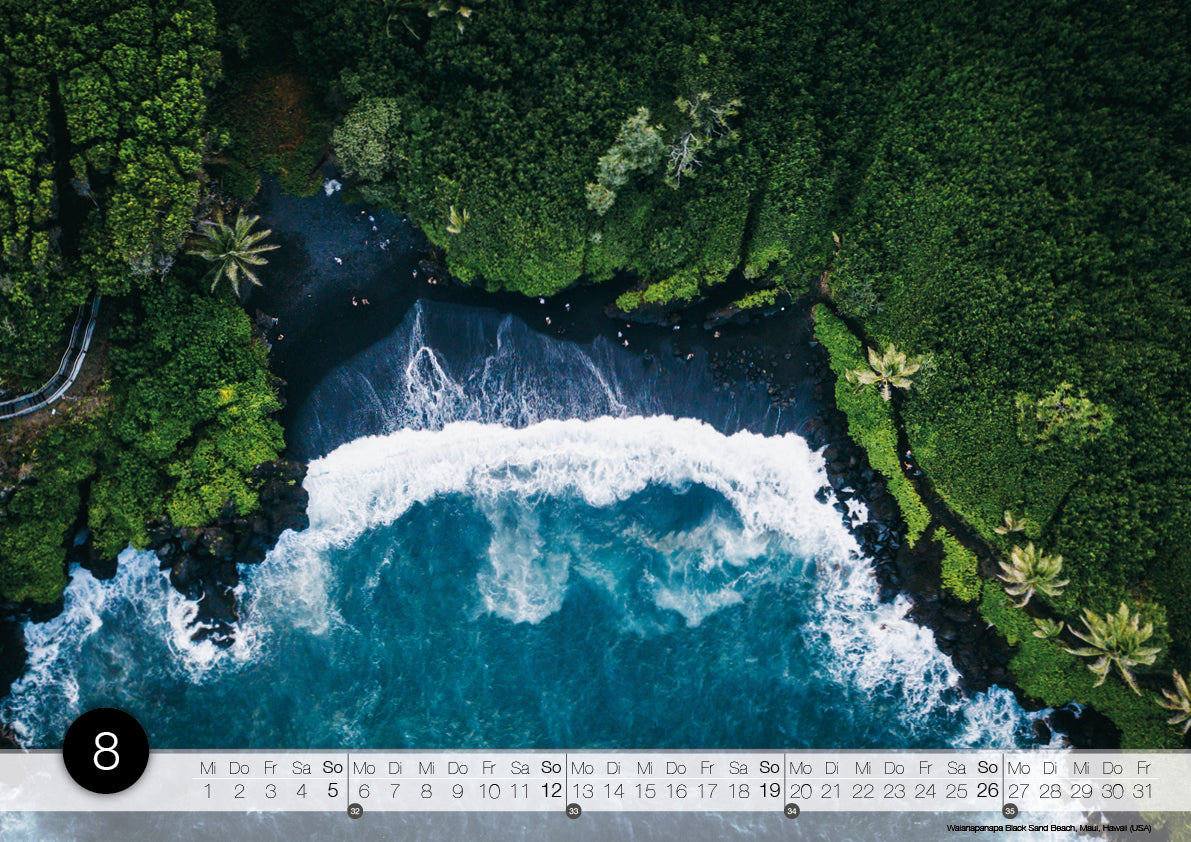Viewport: 1191px width, 842px height.
Task: Click the black month number 8 circle
Action: point(106,751)
